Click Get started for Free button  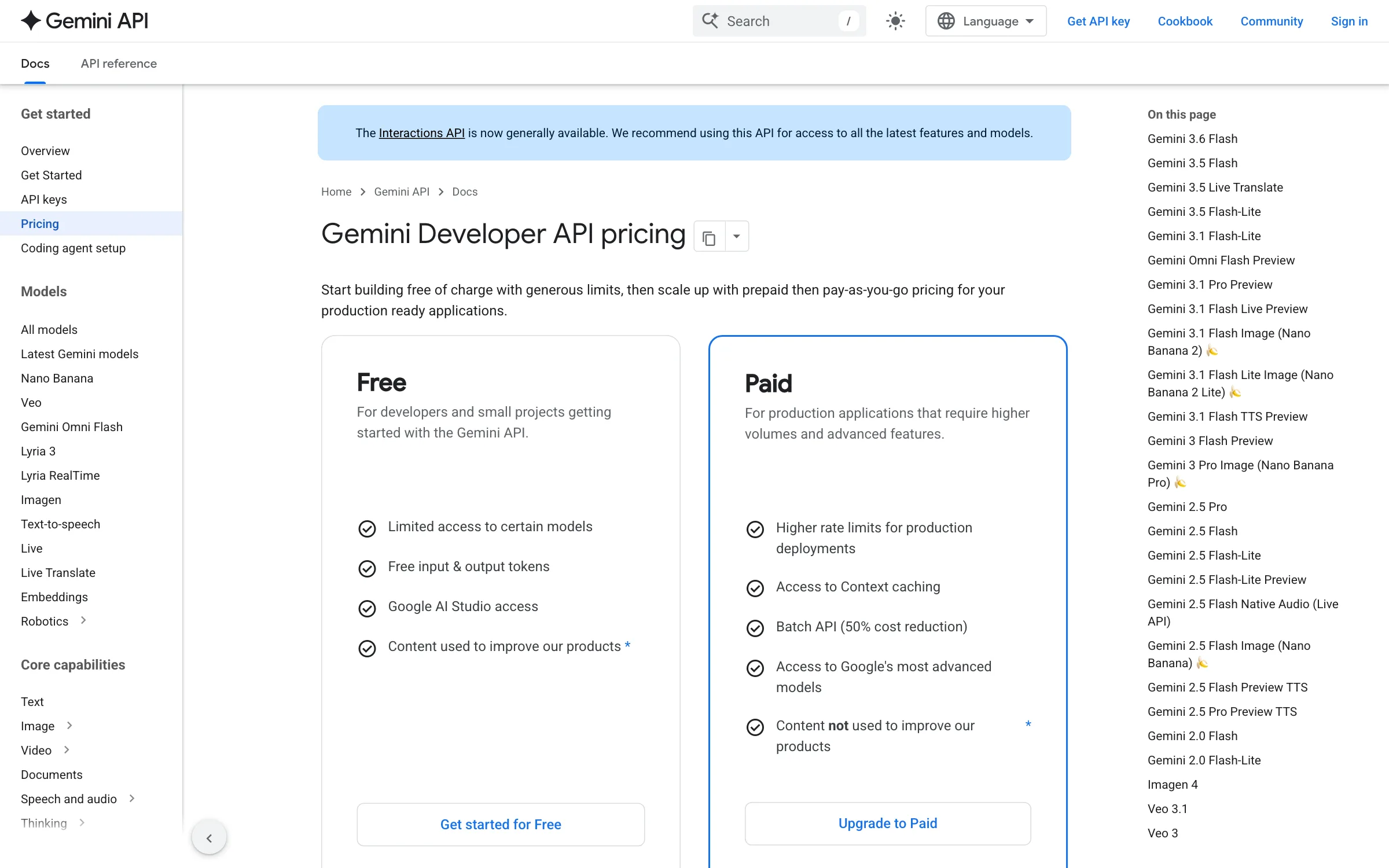coord(501,825)
